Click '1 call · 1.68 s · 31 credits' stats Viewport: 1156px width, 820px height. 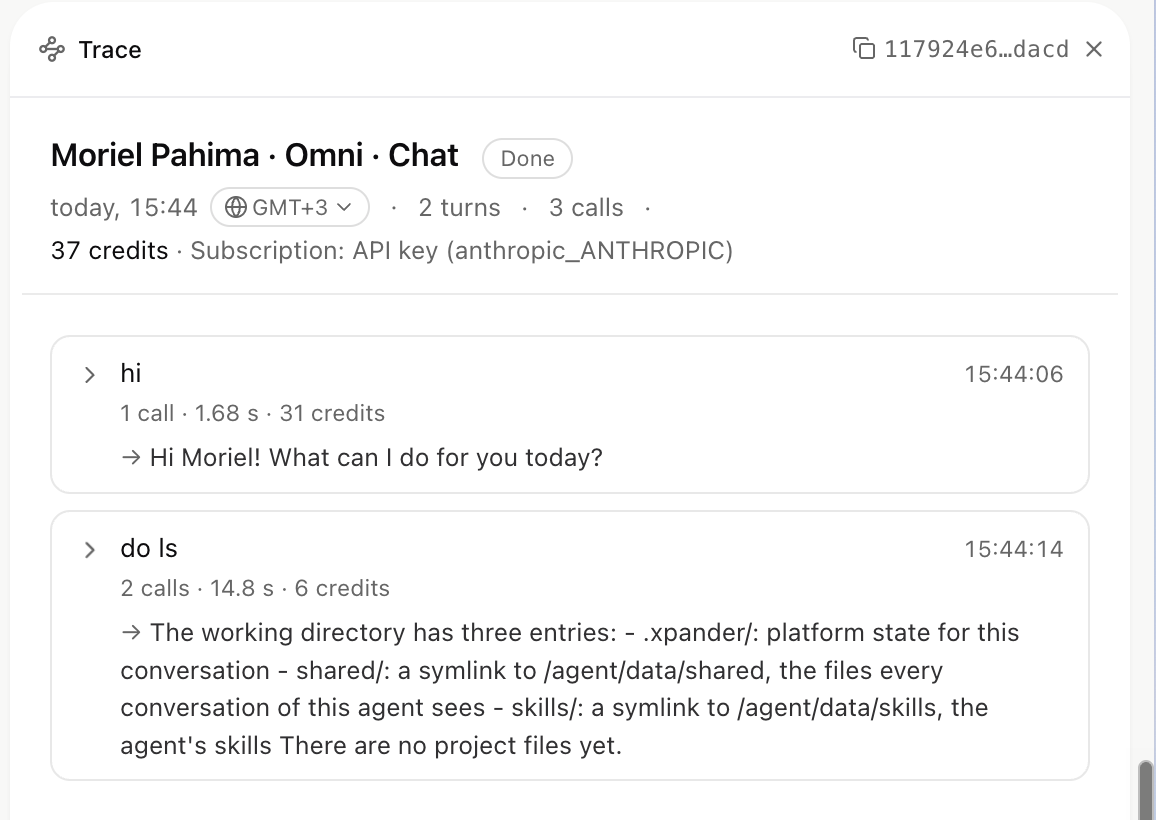coord(252,413)
